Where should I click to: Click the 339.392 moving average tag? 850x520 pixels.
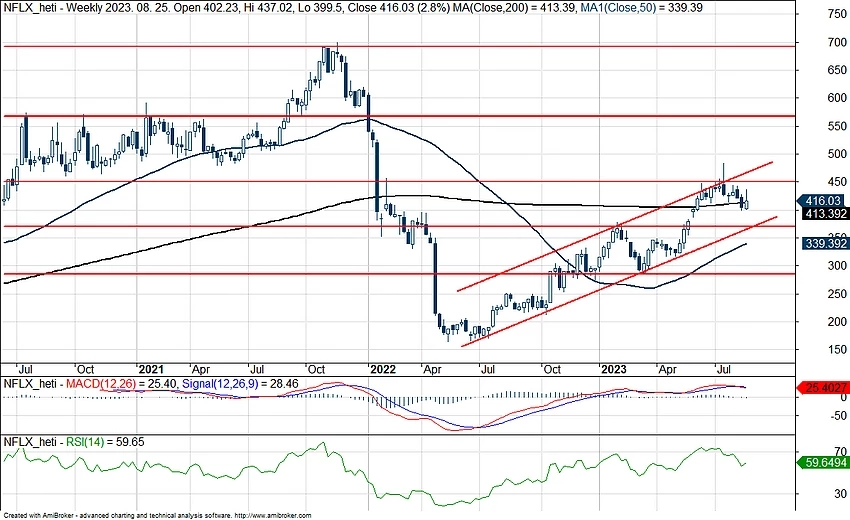tap(823, 243)
